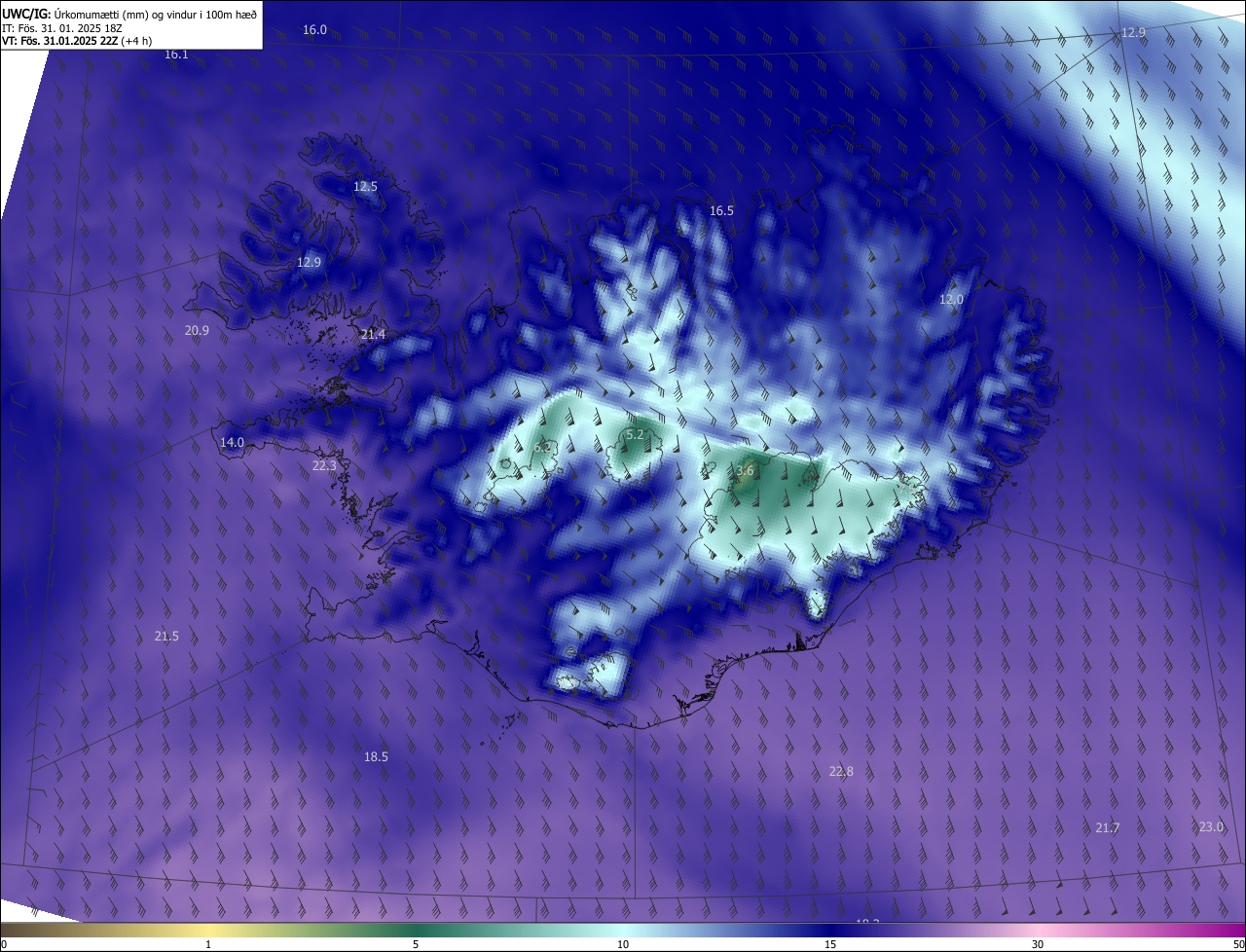1246x952 pixels.
Task: Click the 21.4 value label
Action: [373, 335]
